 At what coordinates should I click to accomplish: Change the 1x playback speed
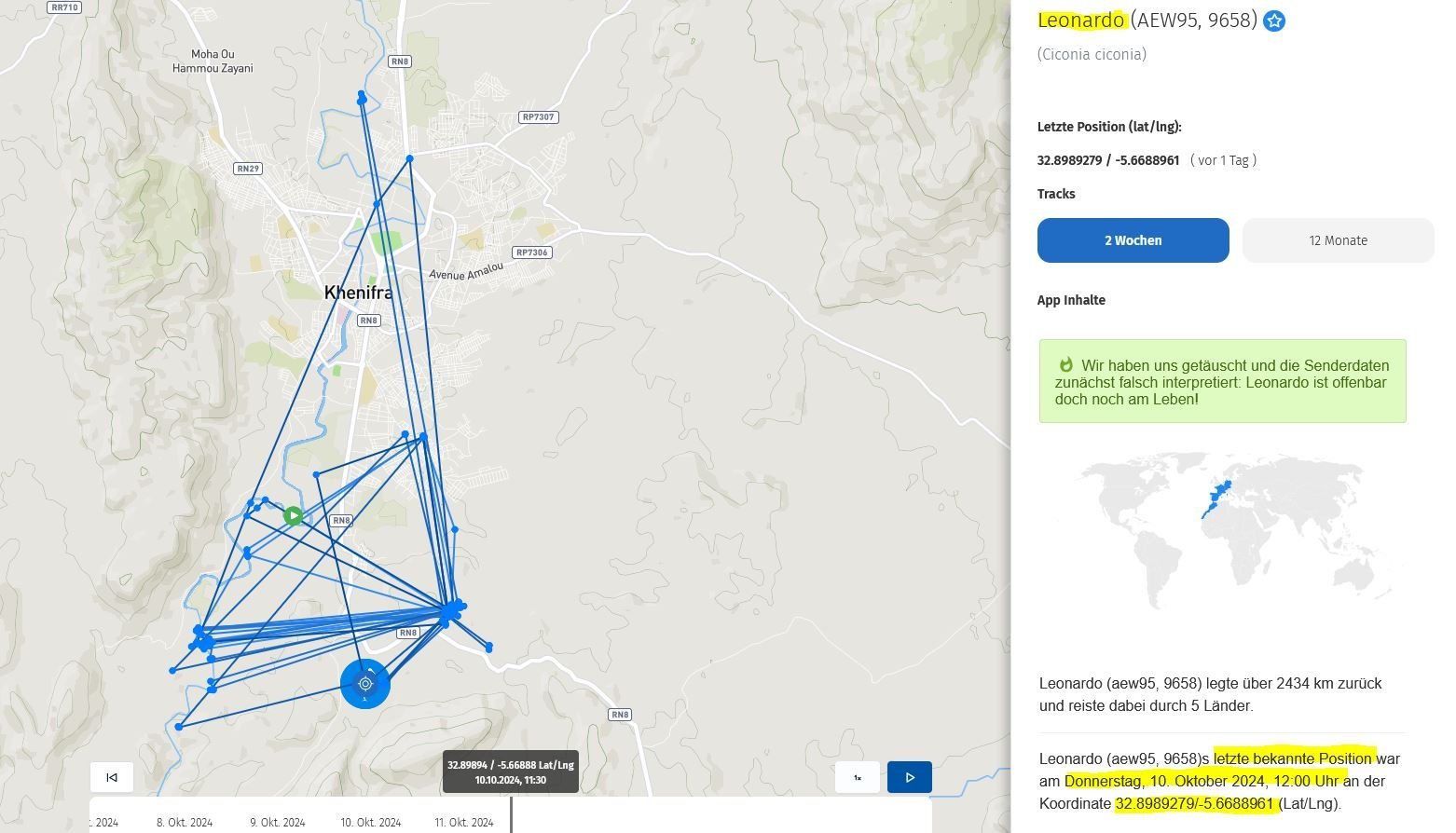pos(858,777)
